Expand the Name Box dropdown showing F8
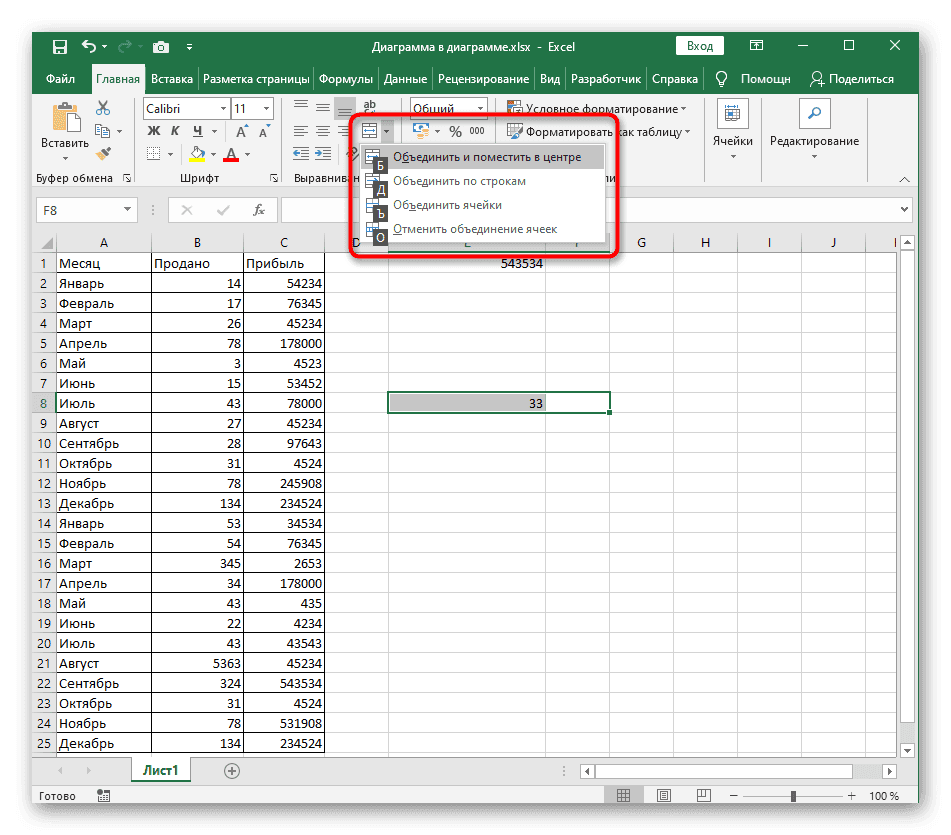This screenshot has width=951, height=835. pyautogui.click(x=128, y=210)
